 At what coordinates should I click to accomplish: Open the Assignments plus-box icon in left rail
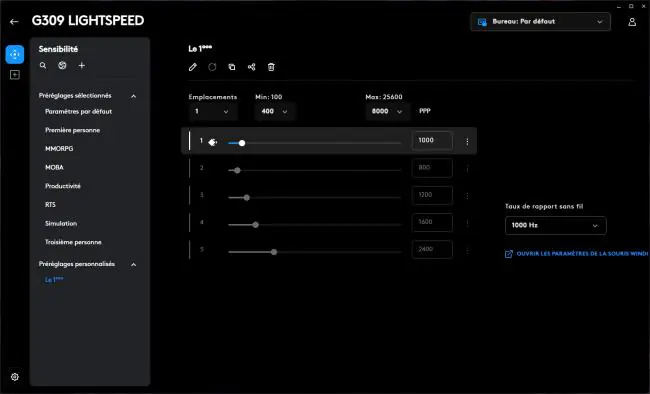click(x=15, y=75)
